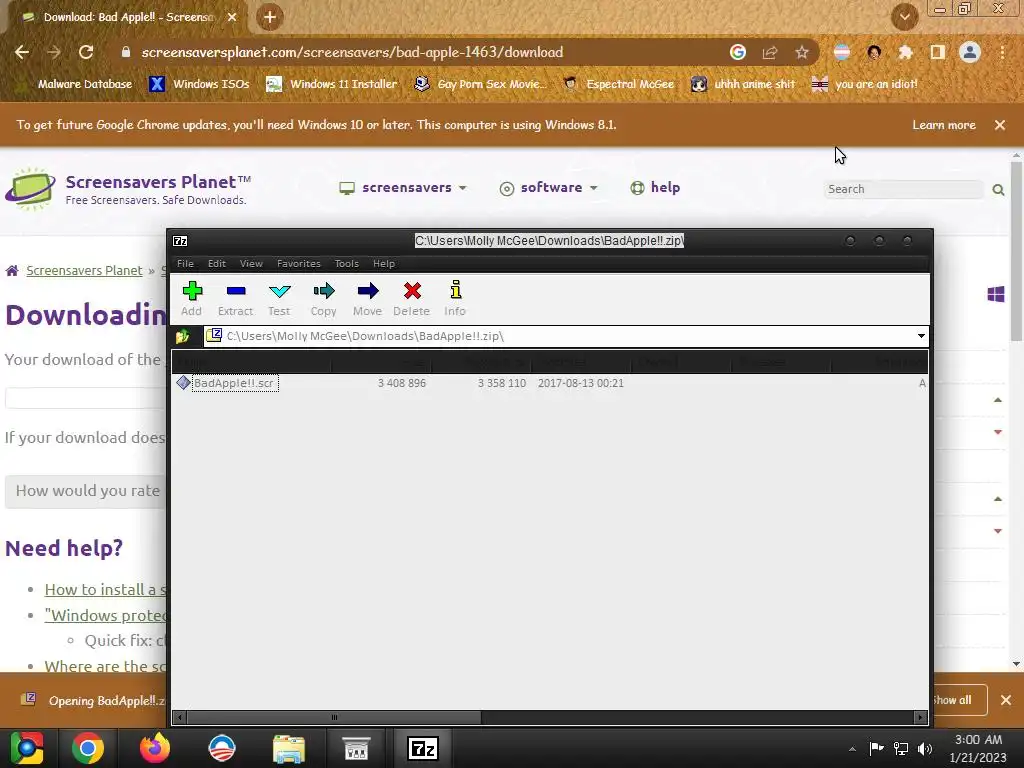Open the Screensavers Planet breadcrumb link

[x=84, y=270]
